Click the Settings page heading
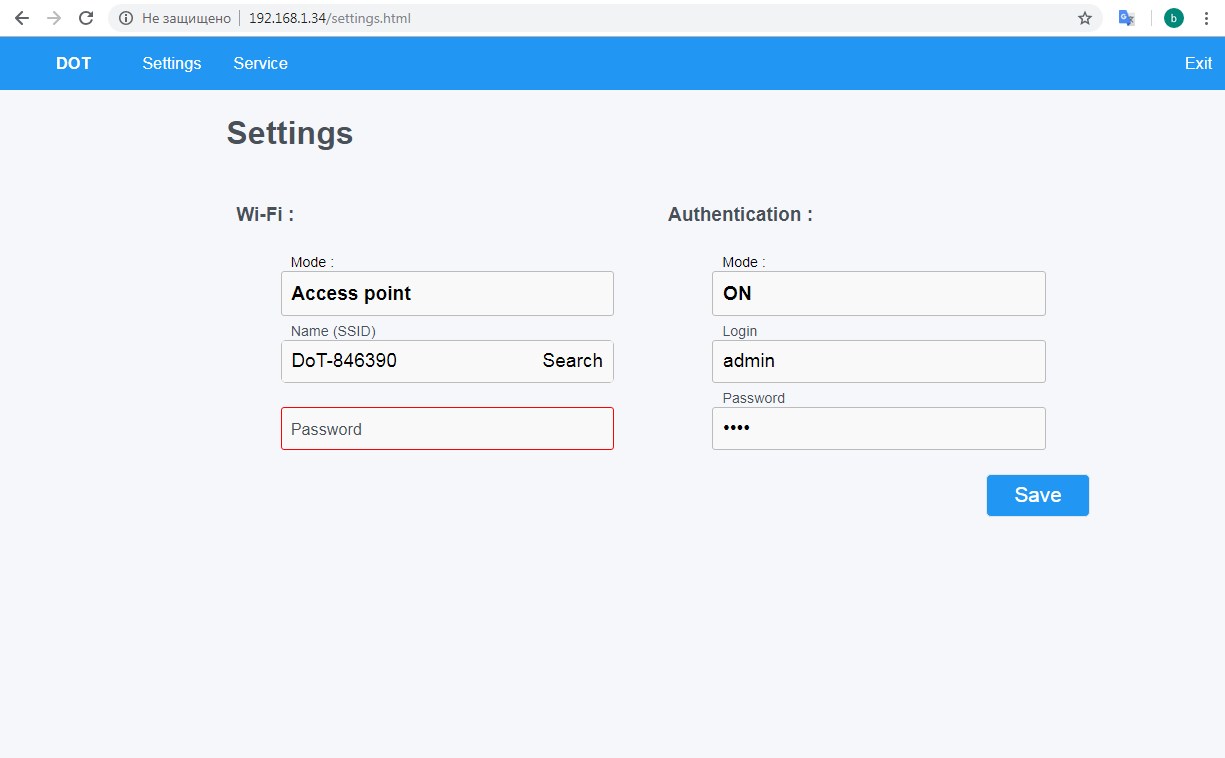The width and height of the screenshot is (1225, 758). coord(290,133)
